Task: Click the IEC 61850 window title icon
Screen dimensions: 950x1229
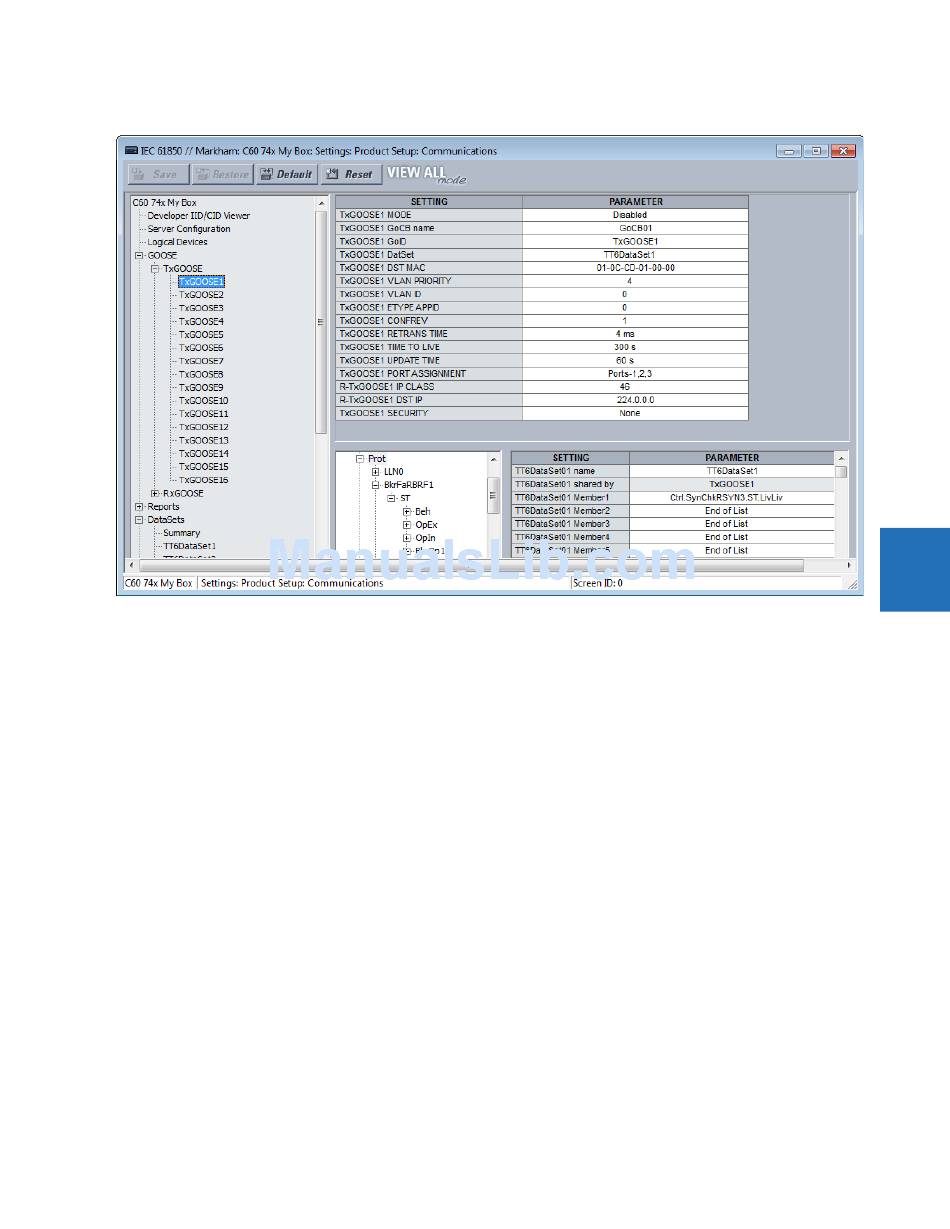Action: pyautogui.click(x=130, y=151)
